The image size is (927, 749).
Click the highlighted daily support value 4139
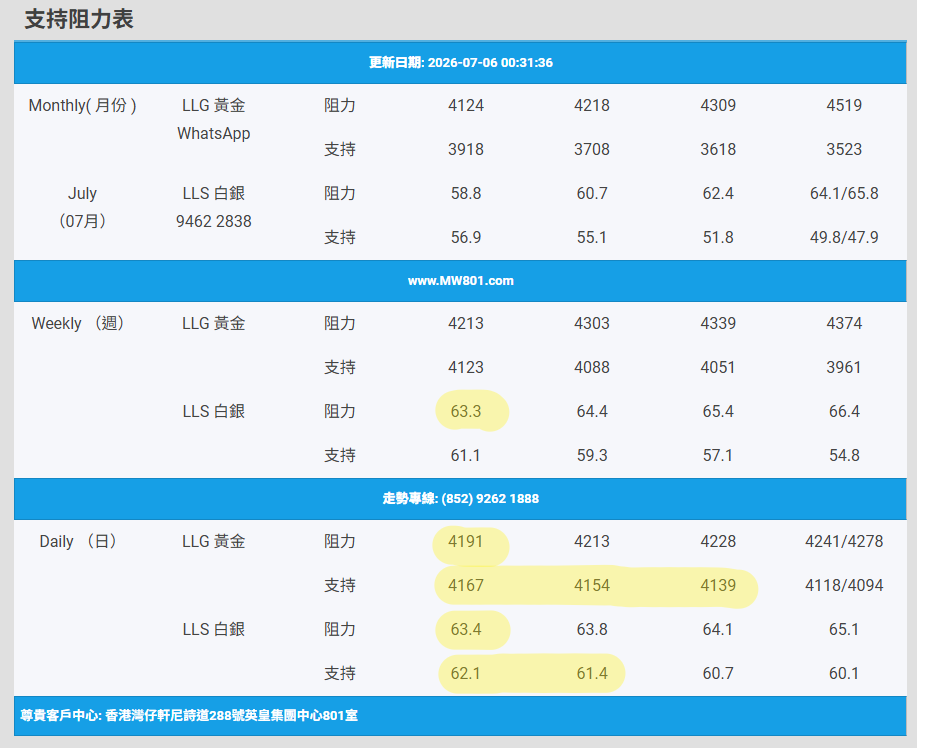(718, 586)
